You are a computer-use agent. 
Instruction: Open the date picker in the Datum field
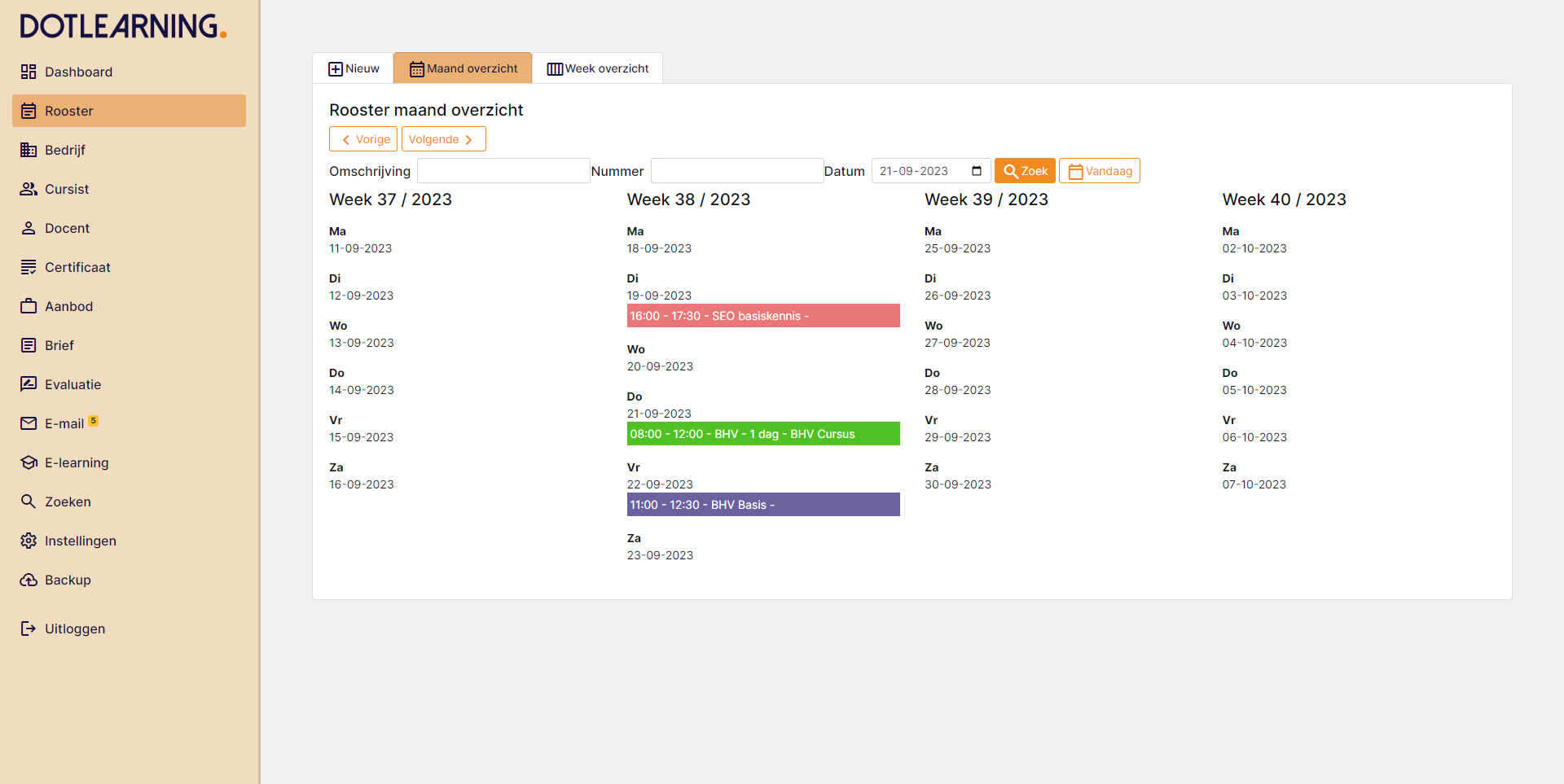(977, 170)
